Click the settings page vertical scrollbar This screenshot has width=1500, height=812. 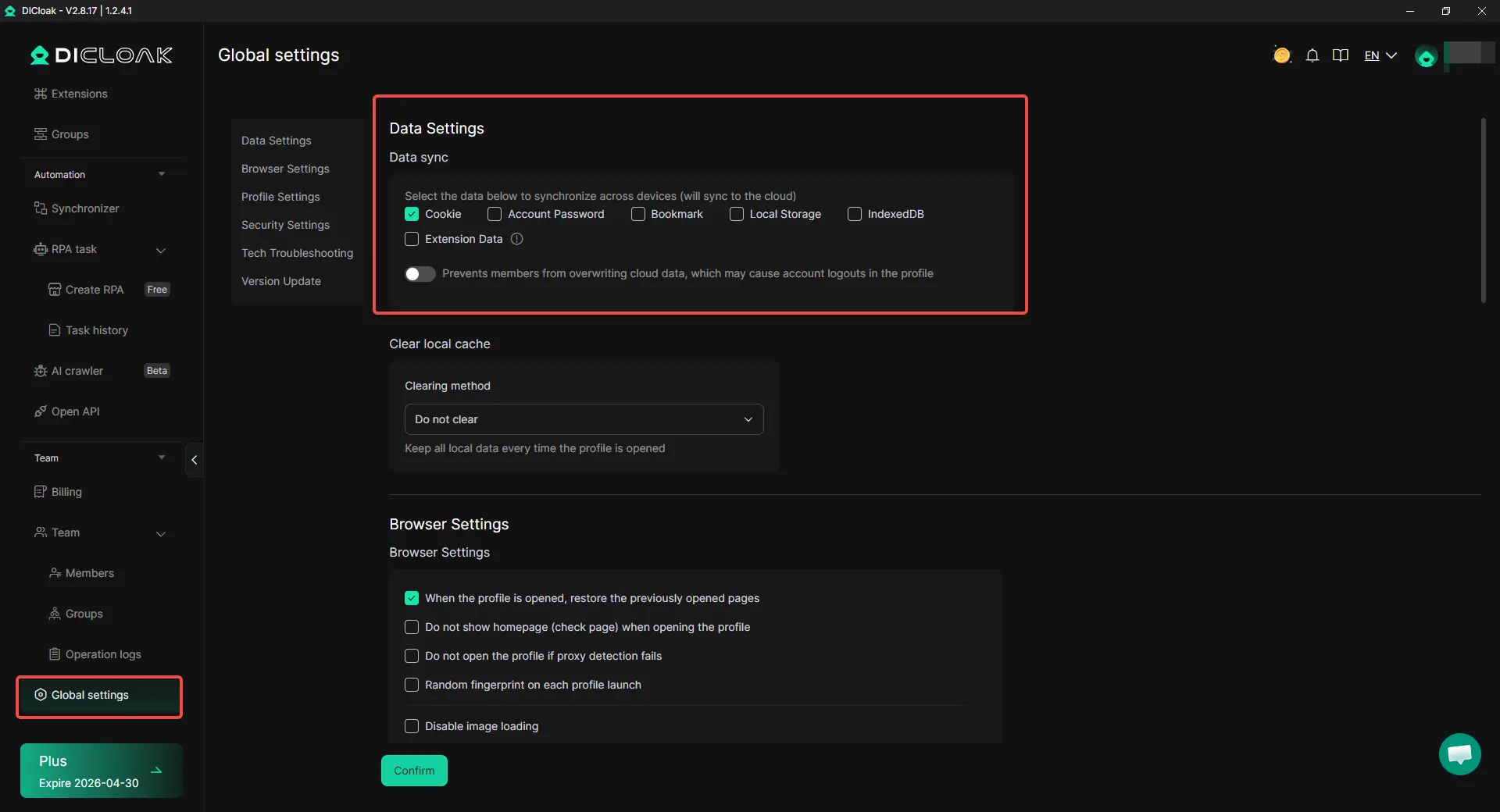(1483, 211)
